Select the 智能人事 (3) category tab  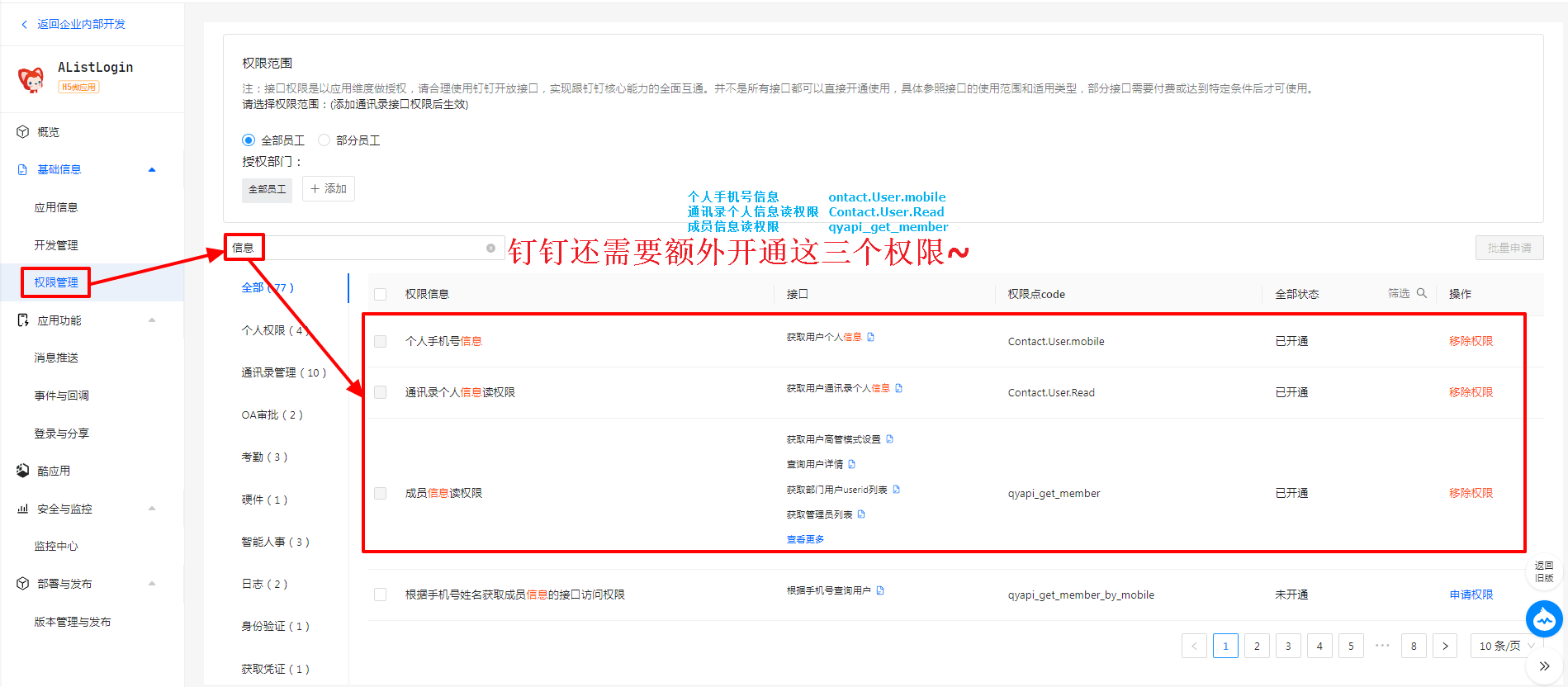(x=275, y=542)
